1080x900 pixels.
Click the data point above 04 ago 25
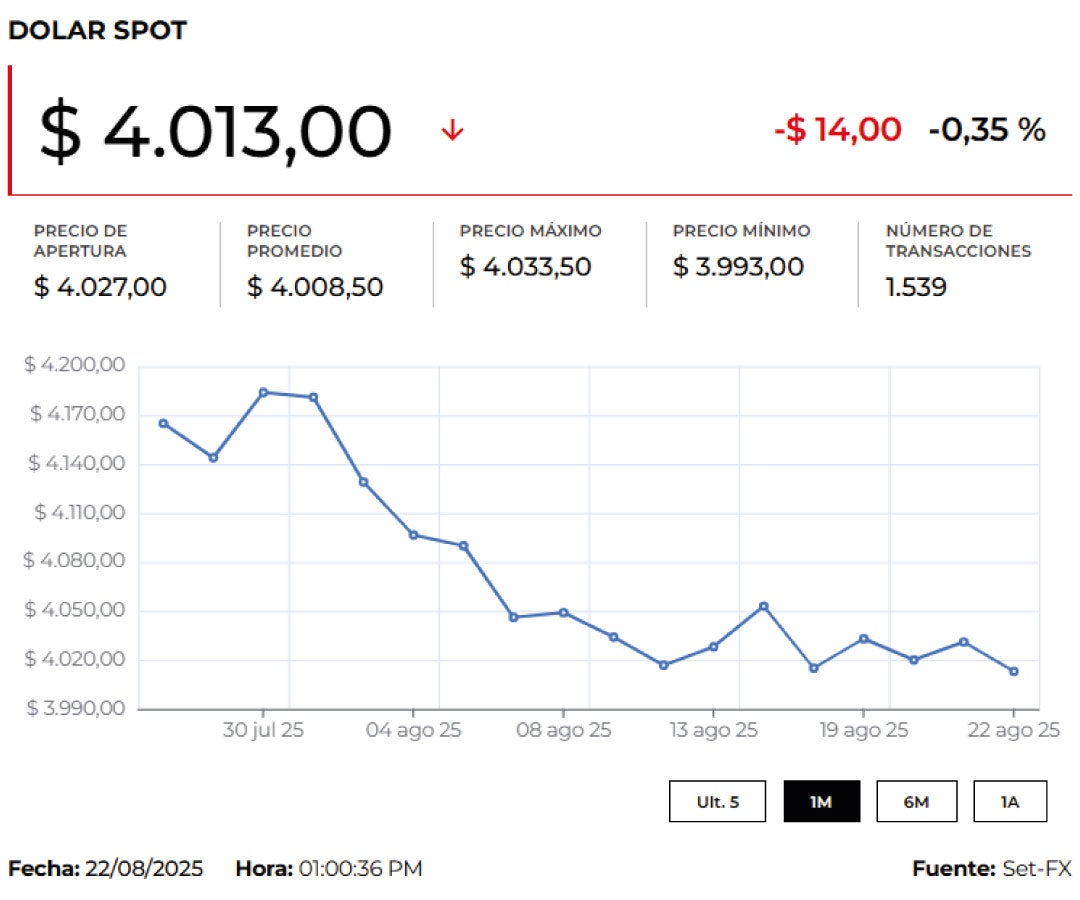tap(413, 535)
